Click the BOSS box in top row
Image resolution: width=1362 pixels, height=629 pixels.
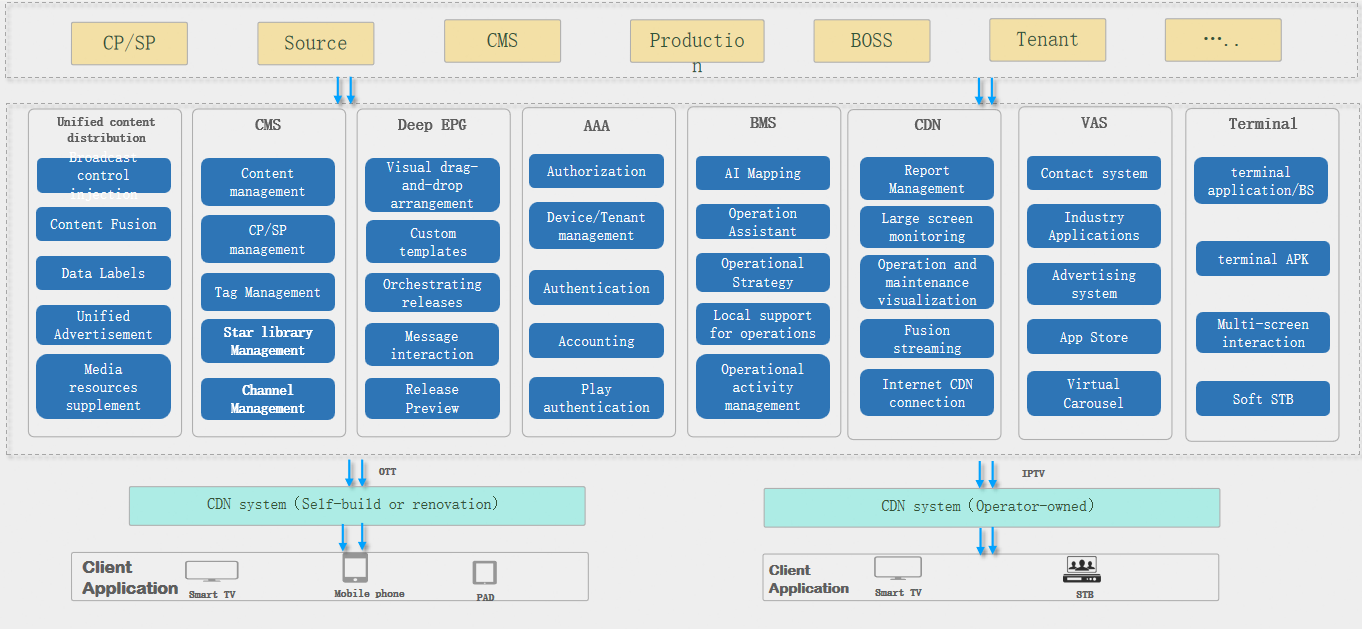(x=871, y=41)
